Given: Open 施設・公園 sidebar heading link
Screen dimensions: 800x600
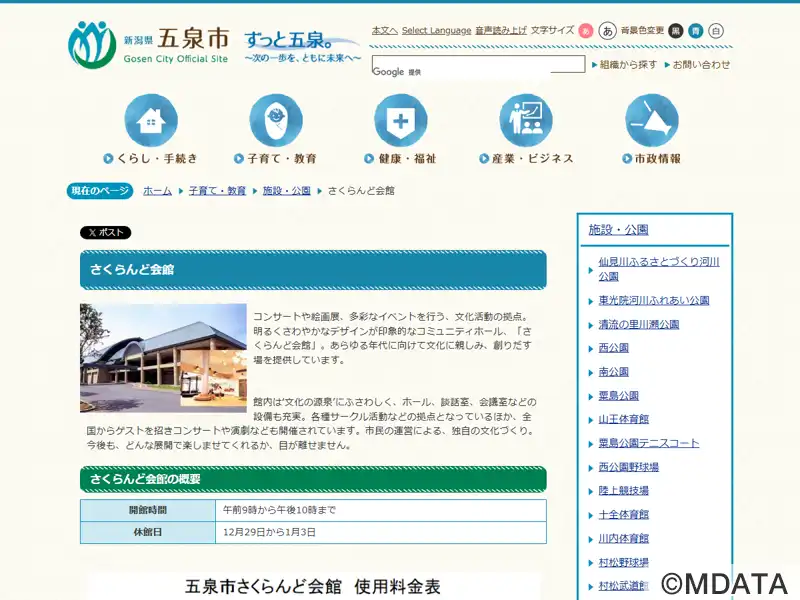Looking at the screenshot, I should pyautogui.click(x=618, y=230).
